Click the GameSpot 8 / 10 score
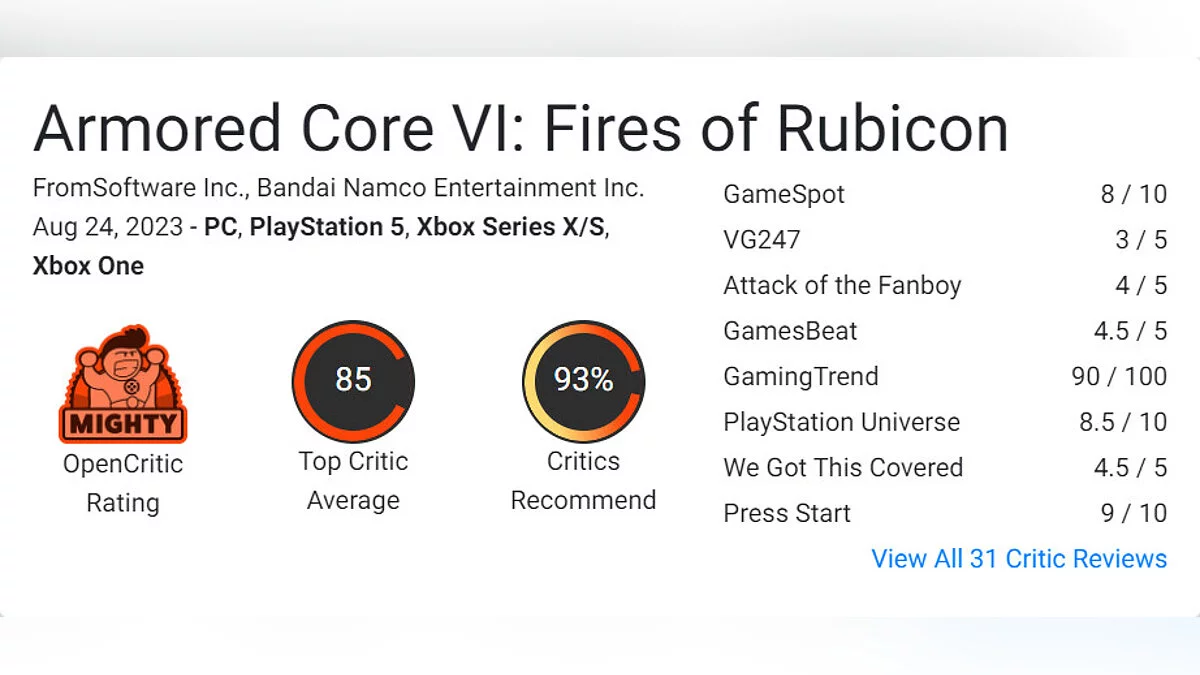Screen dimensions: 1200x675 coord(1133,194)
